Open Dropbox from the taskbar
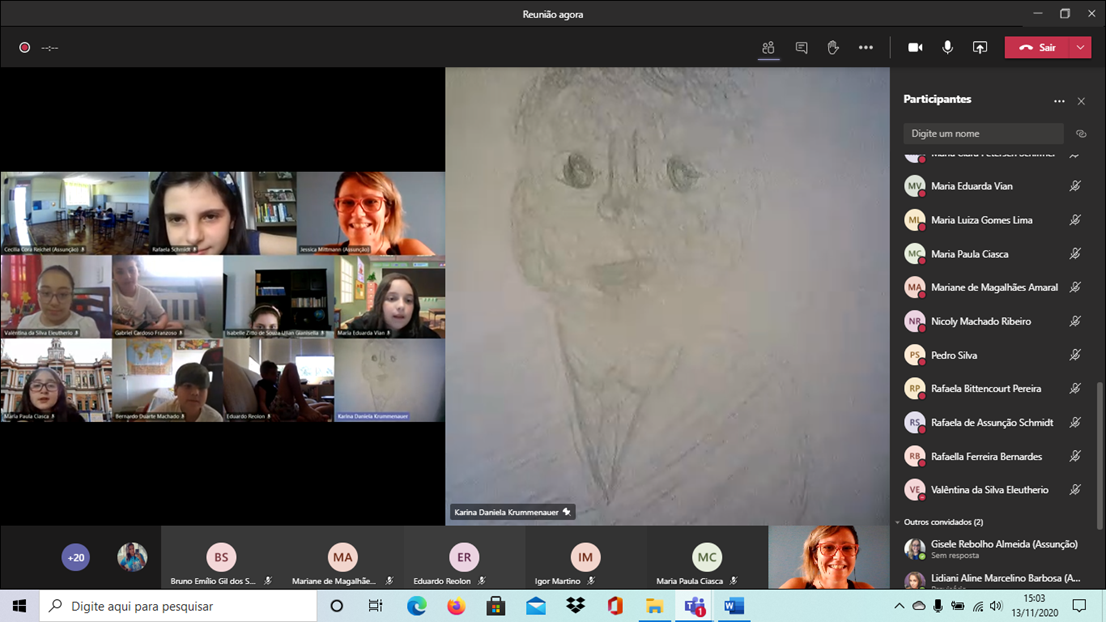The image size is (1106, 622). pos(576,606)
